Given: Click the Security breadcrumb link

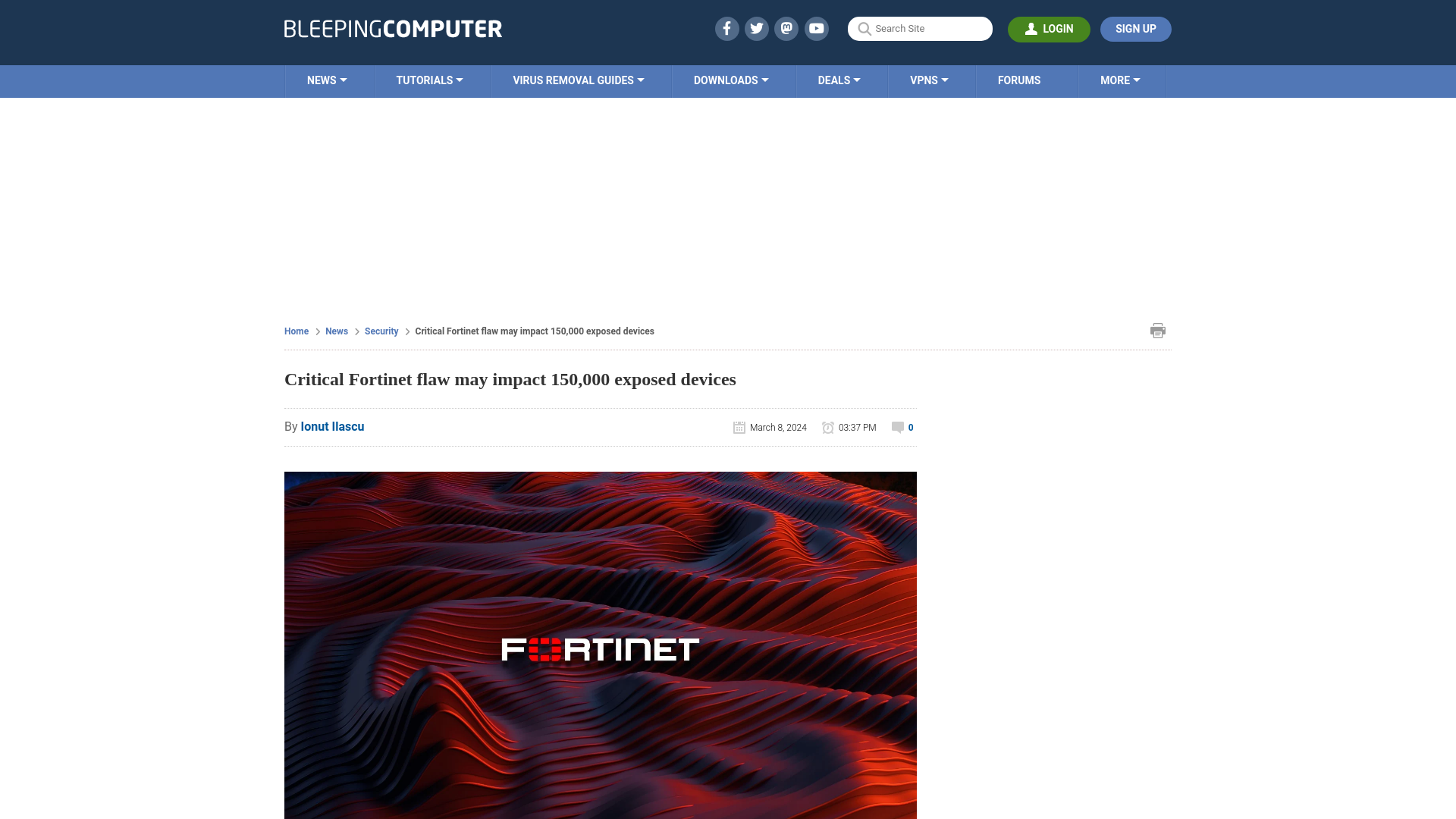Looking at the screenshot, I should coord(381,331).
